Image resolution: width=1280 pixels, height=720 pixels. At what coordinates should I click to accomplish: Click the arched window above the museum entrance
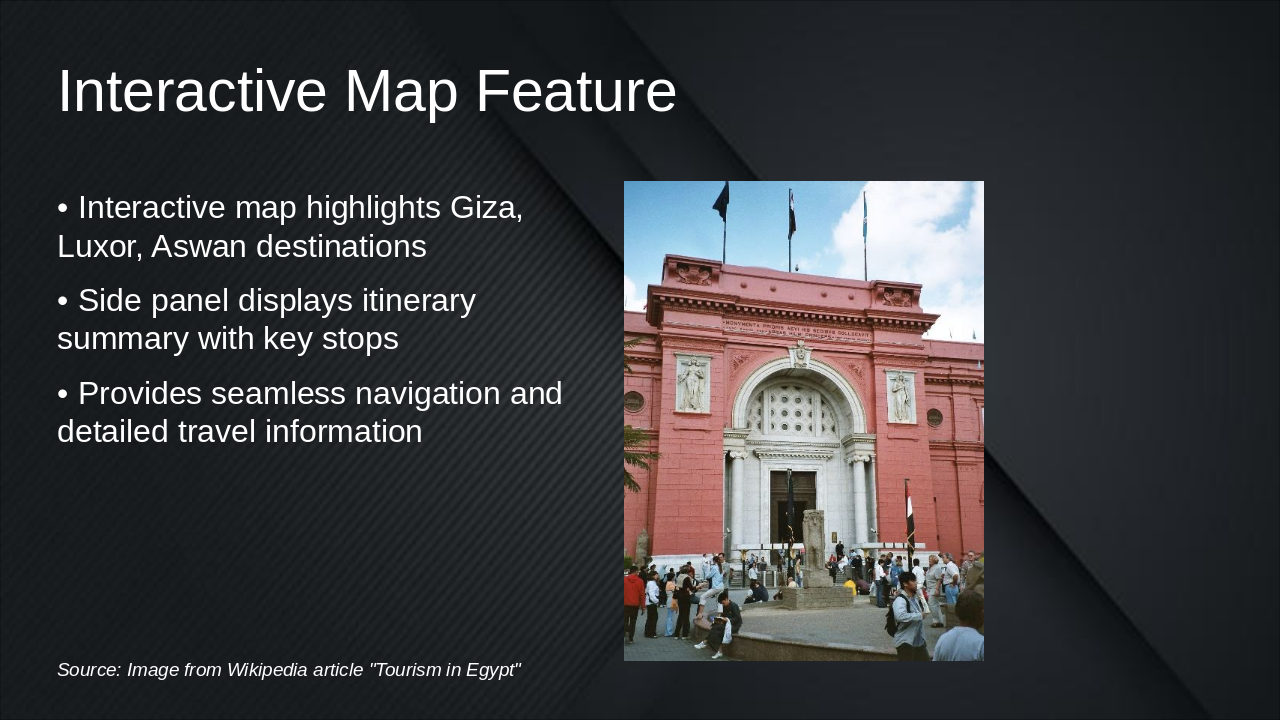[799, 410]
